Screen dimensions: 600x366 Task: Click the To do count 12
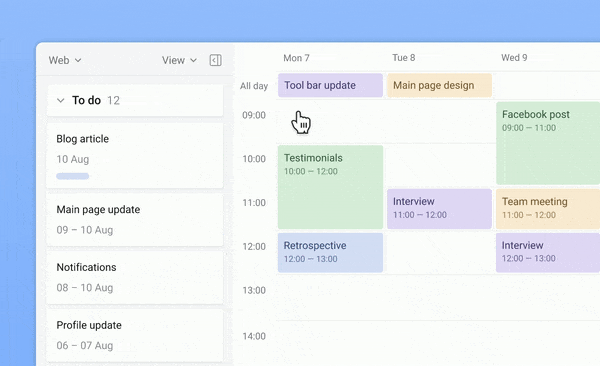pyautogui.click(x=113, y=100)
